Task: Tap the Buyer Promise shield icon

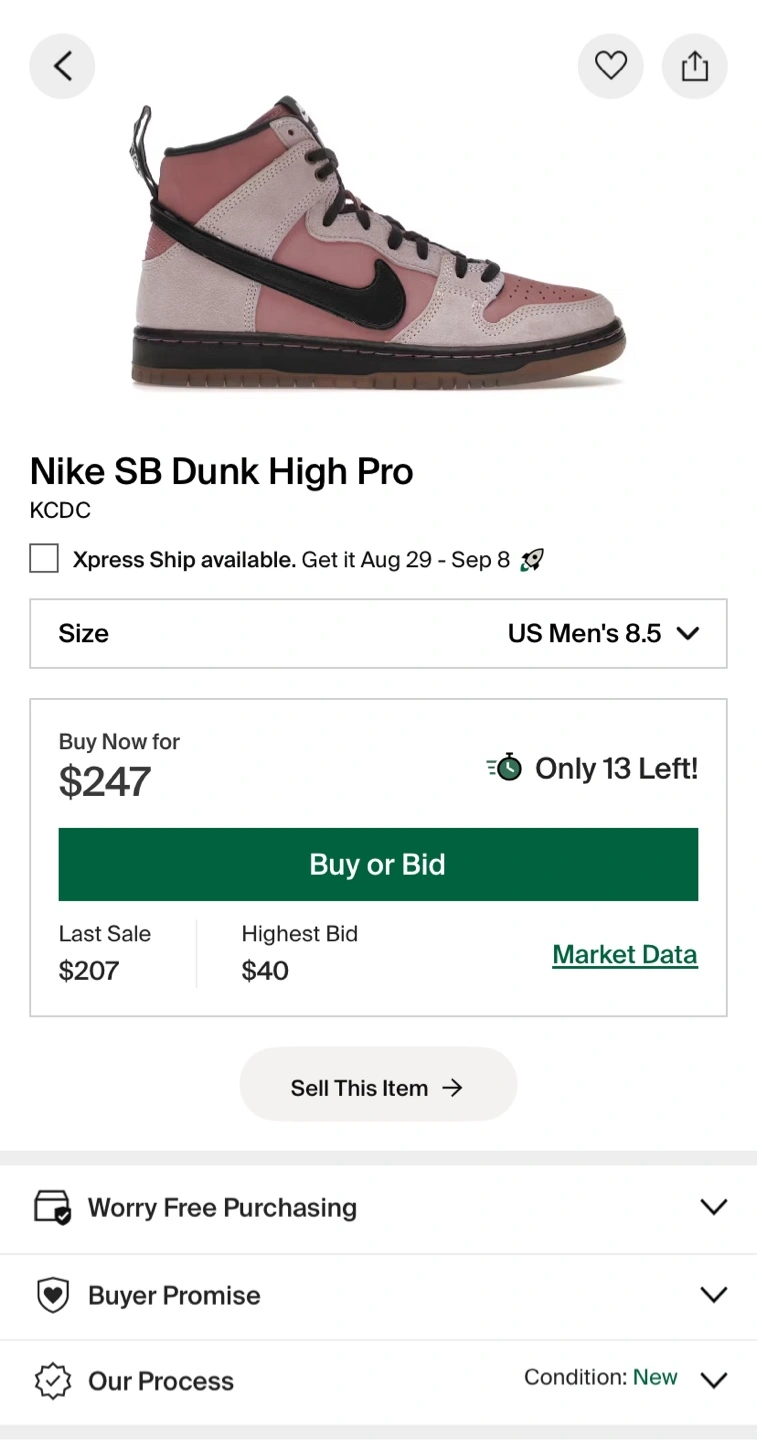Action: (x=52, y=1295)
